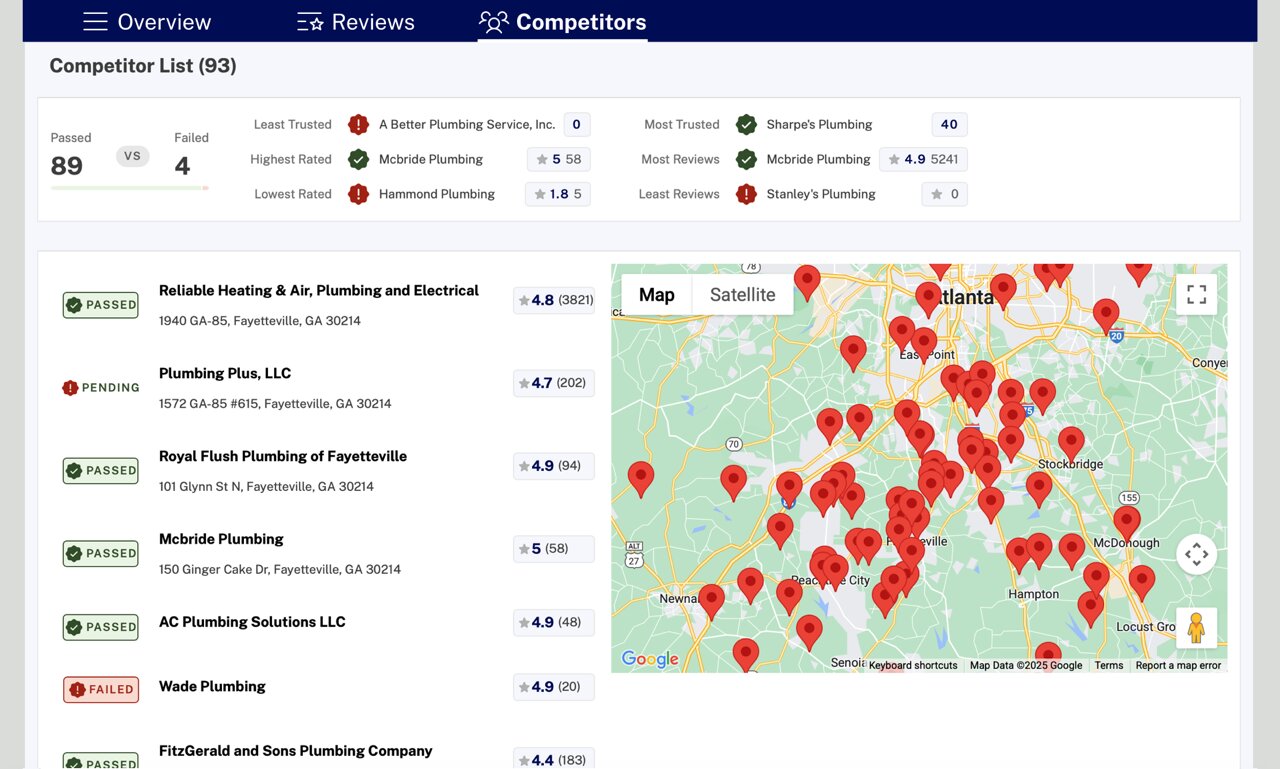Open Royal Flush Plumbing of Fayetteville entry
The image size is (1280, 769).
coord(283,457)
